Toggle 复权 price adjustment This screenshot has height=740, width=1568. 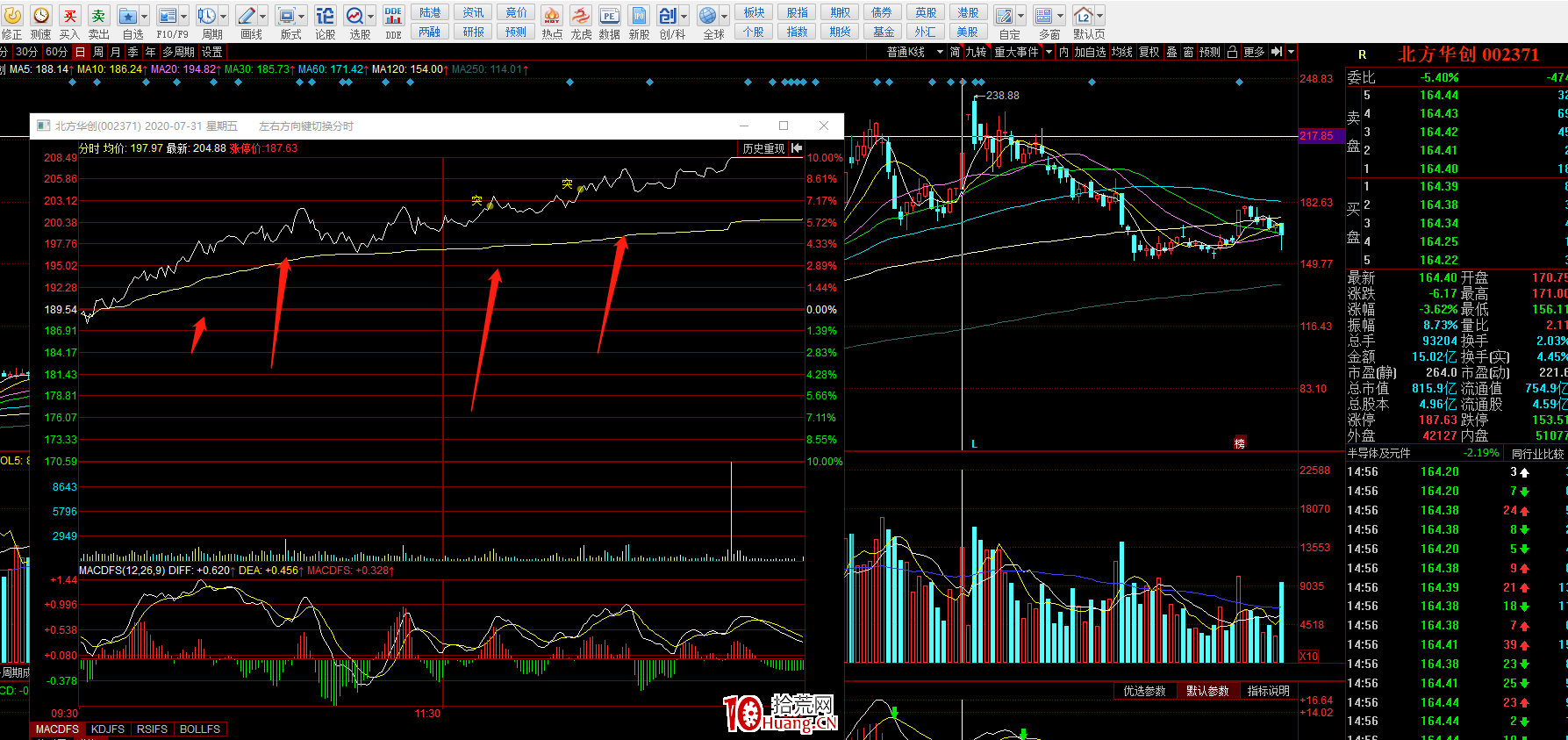(1149, 52)
